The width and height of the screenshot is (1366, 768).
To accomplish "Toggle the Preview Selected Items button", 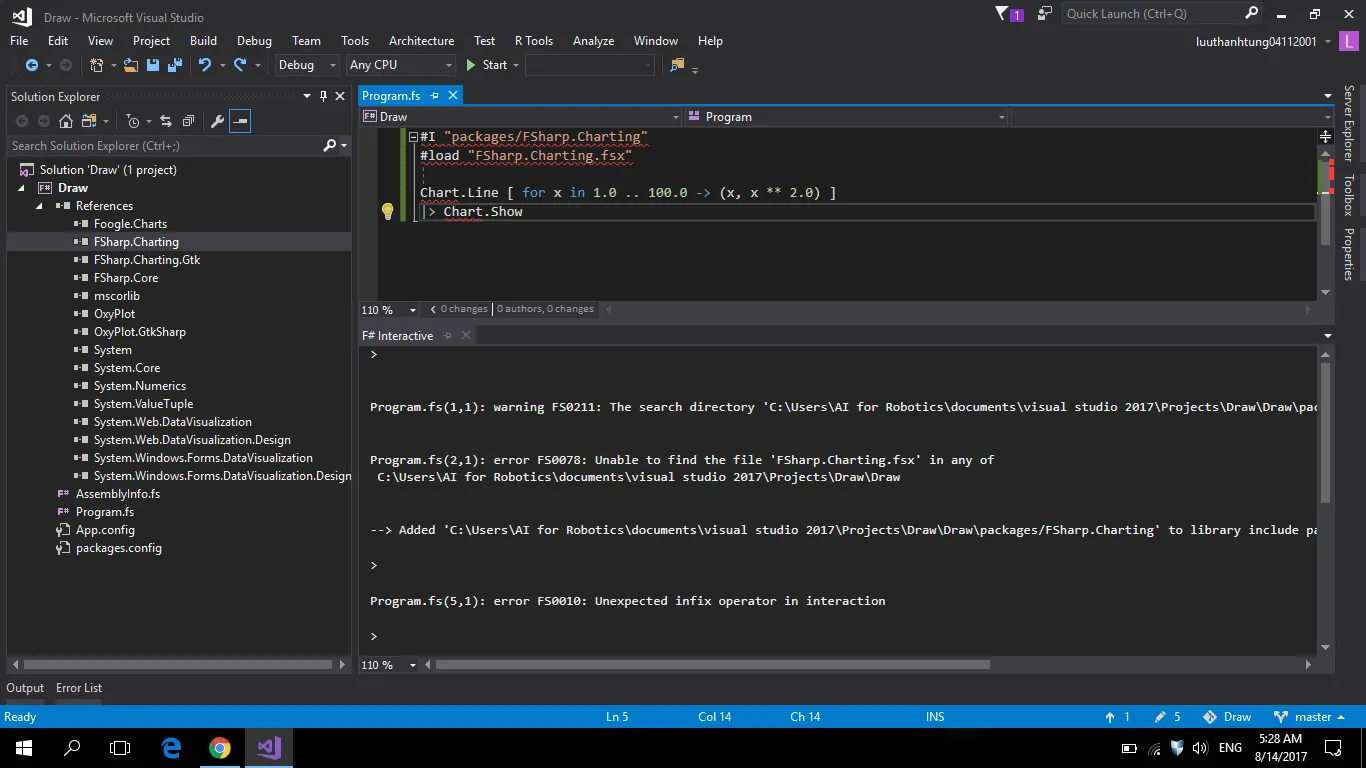I will click(240, 121).
